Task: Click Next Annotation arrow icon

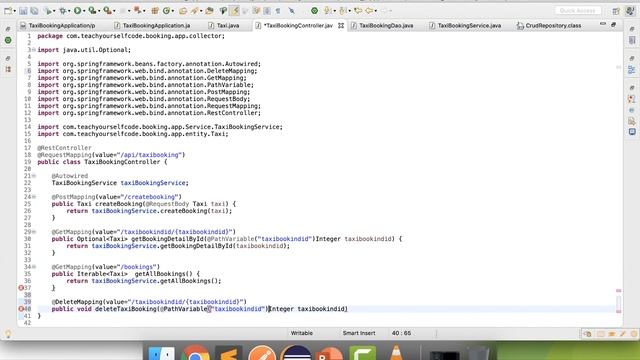Action: 327,11
